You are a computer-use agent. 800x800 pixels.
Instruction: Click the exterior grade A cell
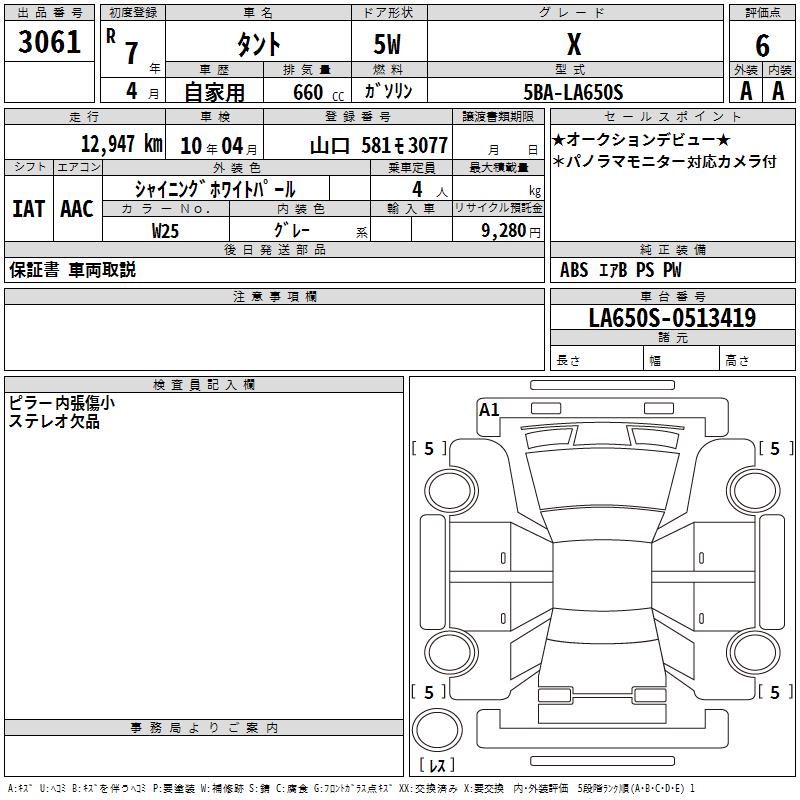tap(745, 91)
